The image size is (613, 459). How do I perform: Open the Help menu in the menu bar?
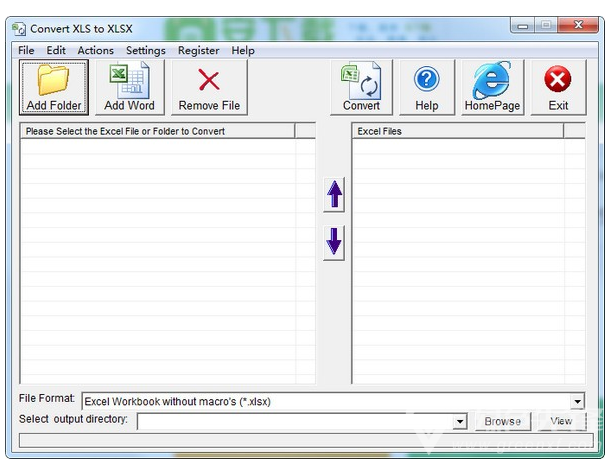(243, 50)
